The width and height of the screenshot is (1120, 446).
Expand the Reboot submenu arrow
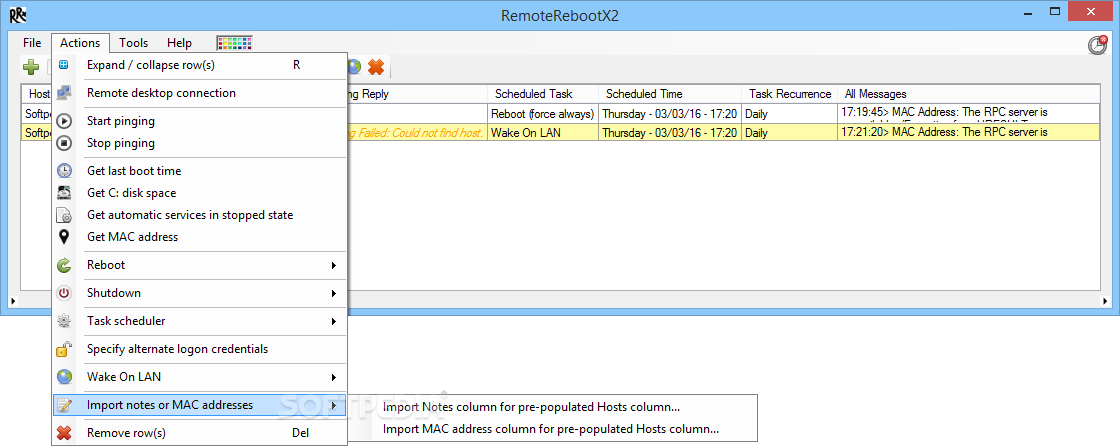point(334,265)
